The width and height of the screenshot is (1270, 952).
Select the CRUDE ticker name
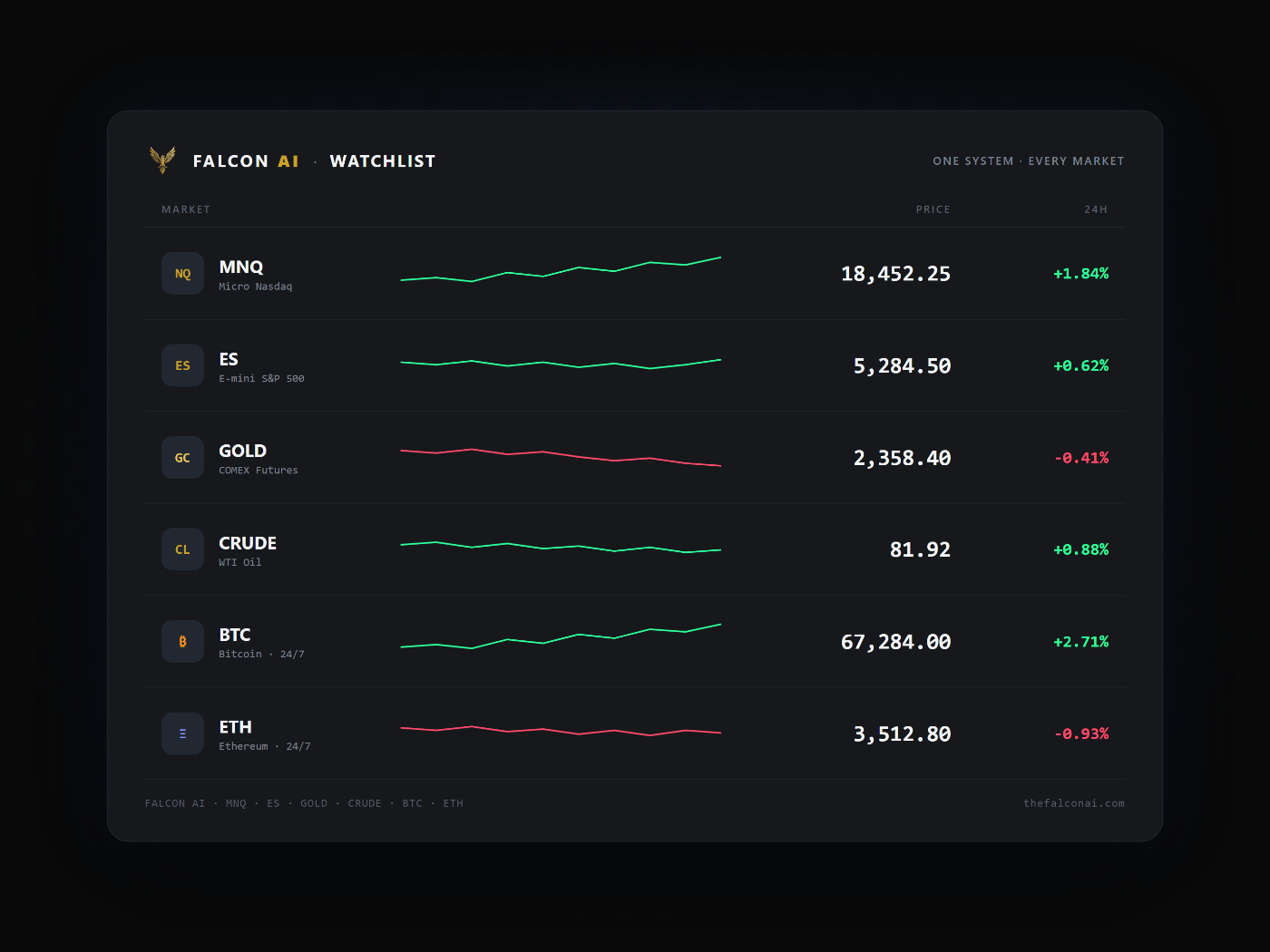[248, 544]
